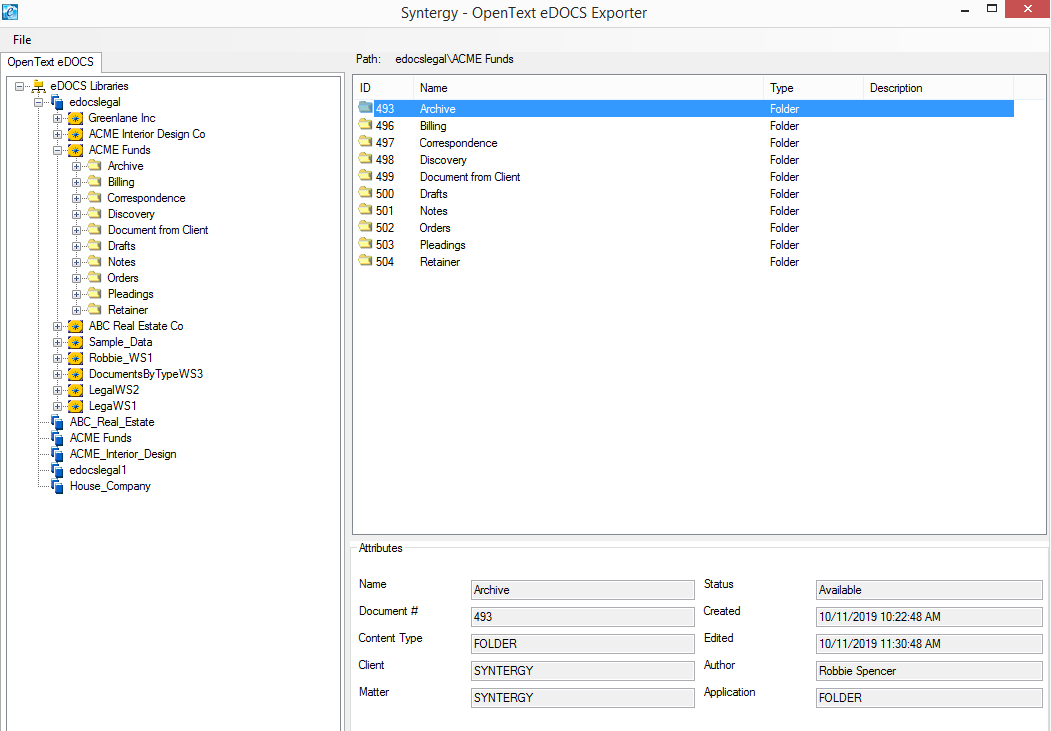This screenshot has height=731, width=1051.
Task: Expand the ACME Interior Design Co workspace
Action: coord(58,135)
